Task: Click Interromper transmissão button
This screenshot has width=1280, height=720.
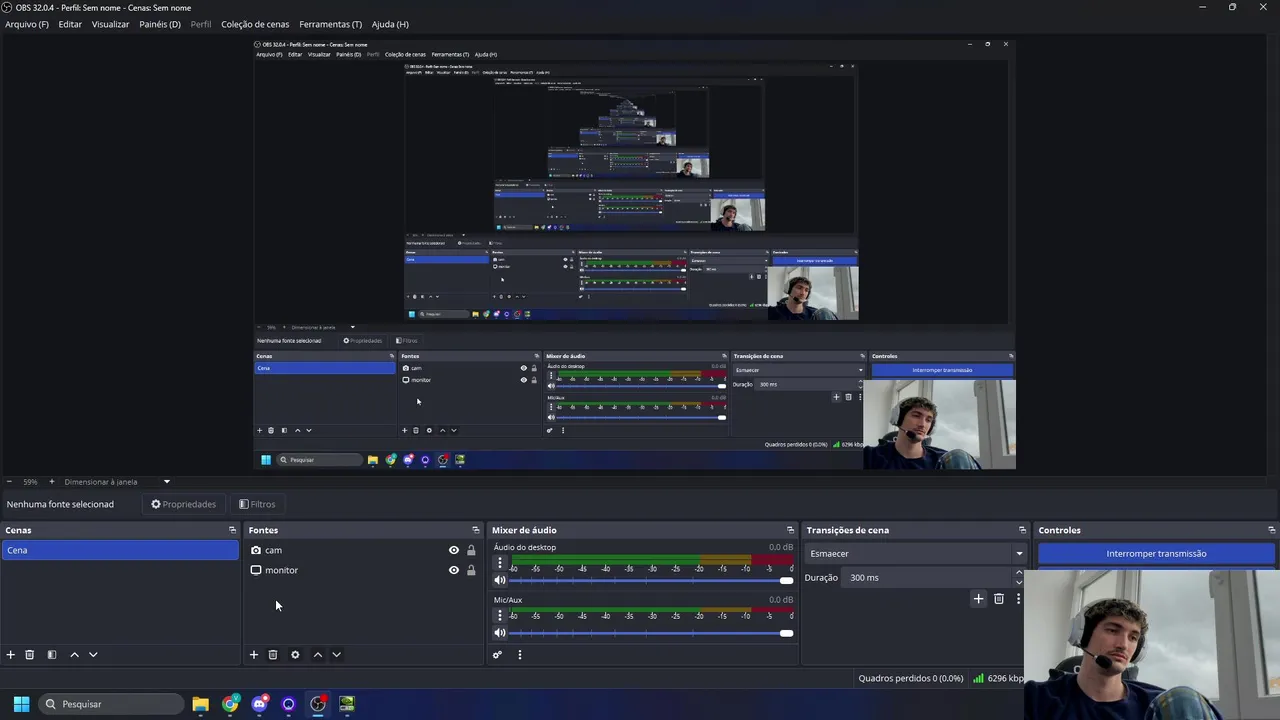Action: pos(1156,554)
